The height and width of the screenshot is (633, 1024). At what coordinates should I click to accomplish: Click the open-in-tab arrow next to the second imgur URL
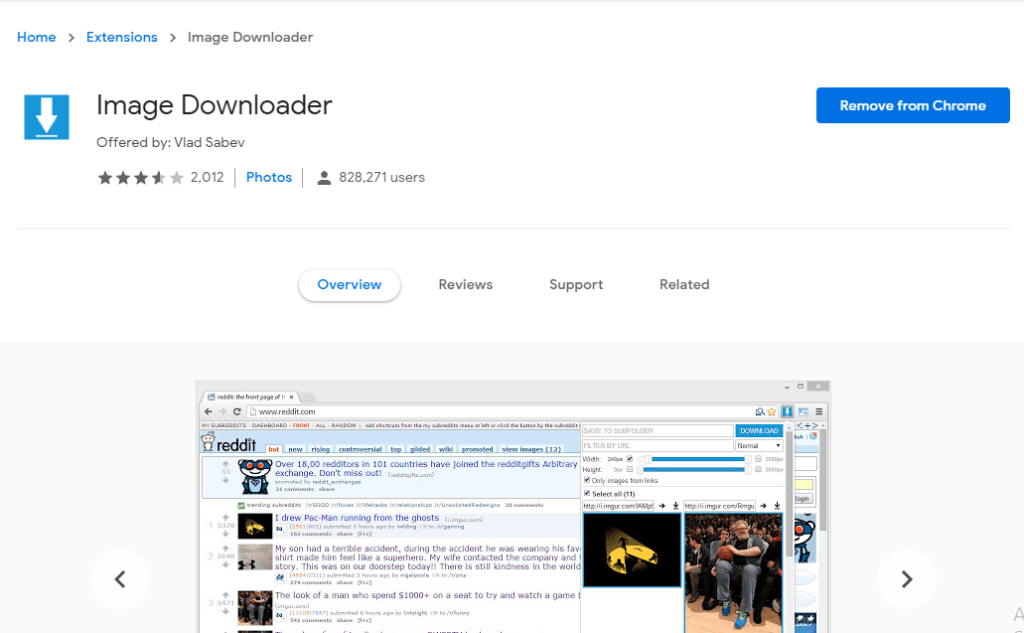point(762,506)
